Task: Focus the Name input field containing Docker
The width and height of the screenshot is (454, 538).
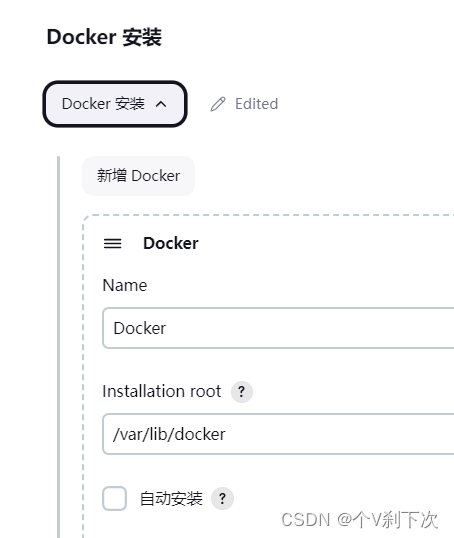Action: click(278, 328)
